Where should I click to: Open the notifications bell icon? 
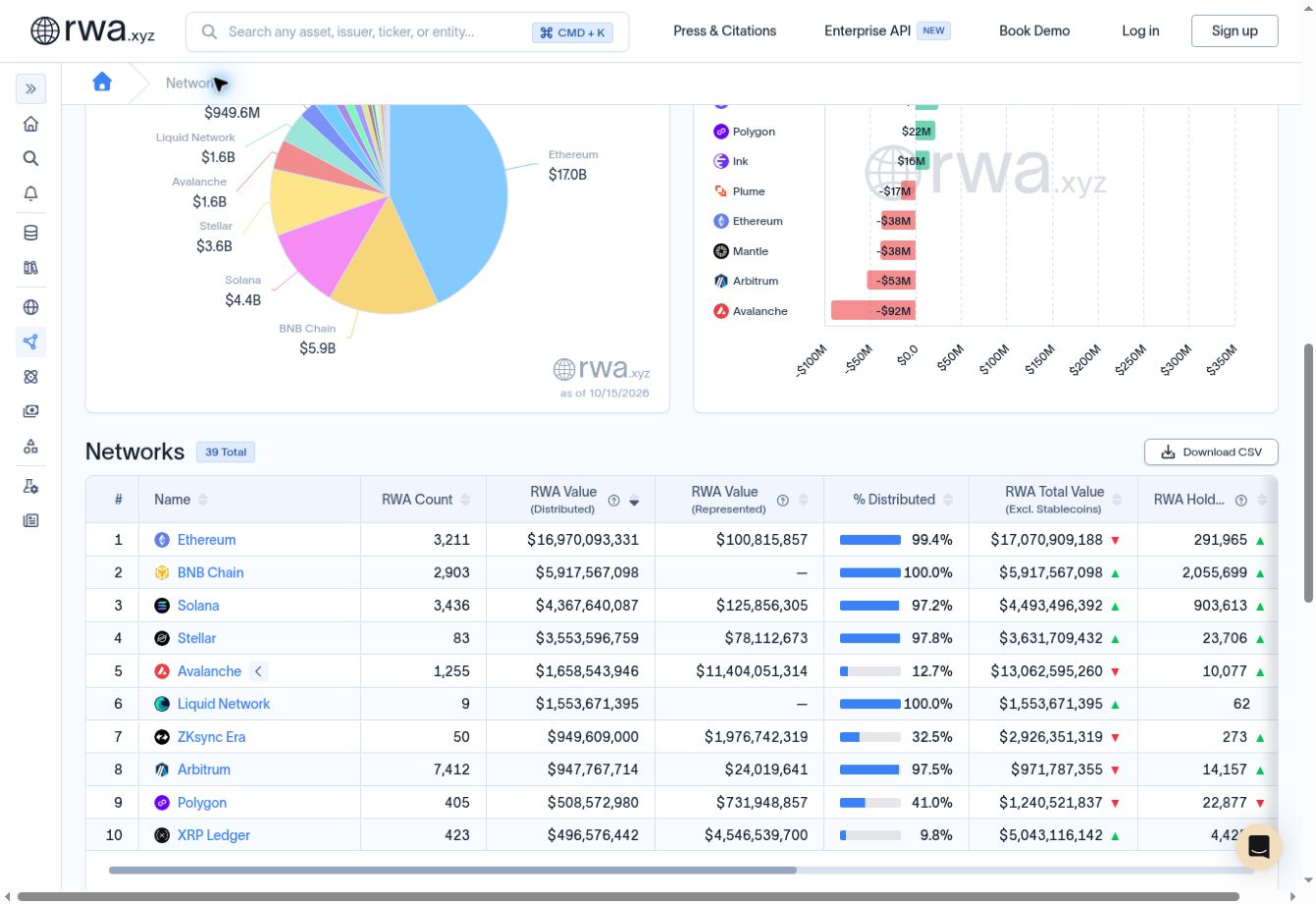pyautogui.click(x=30, y=193)
